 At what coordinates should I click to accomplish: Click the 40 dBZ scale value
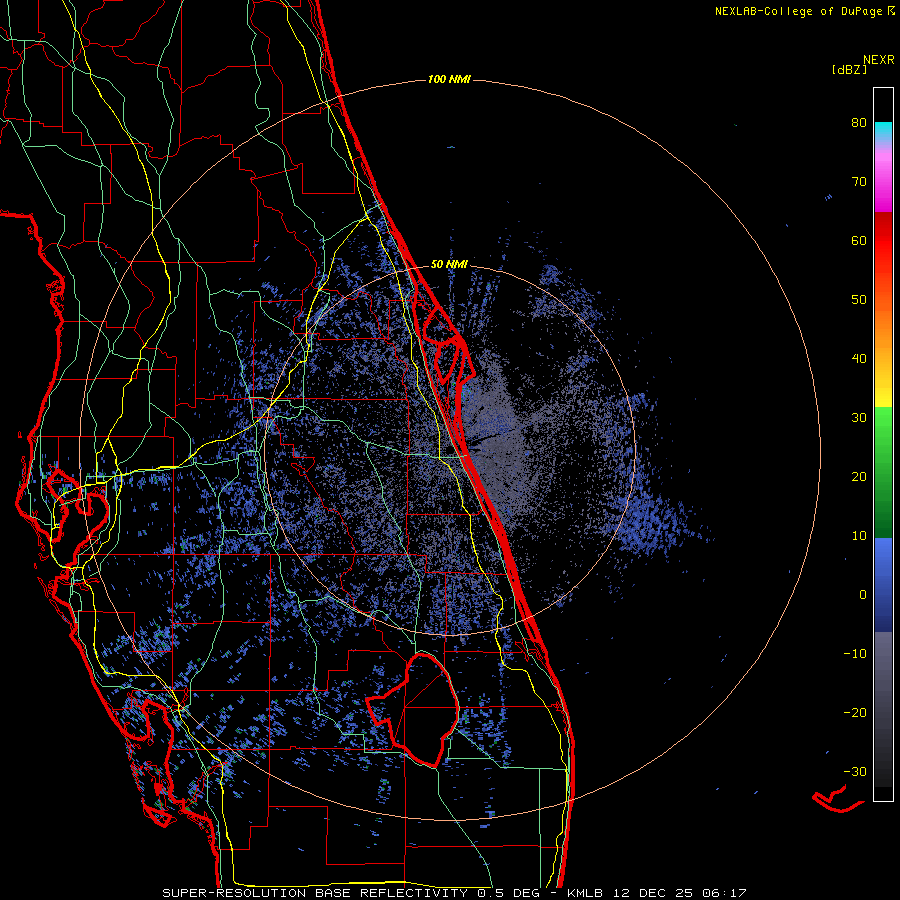(x=859, y=359)
